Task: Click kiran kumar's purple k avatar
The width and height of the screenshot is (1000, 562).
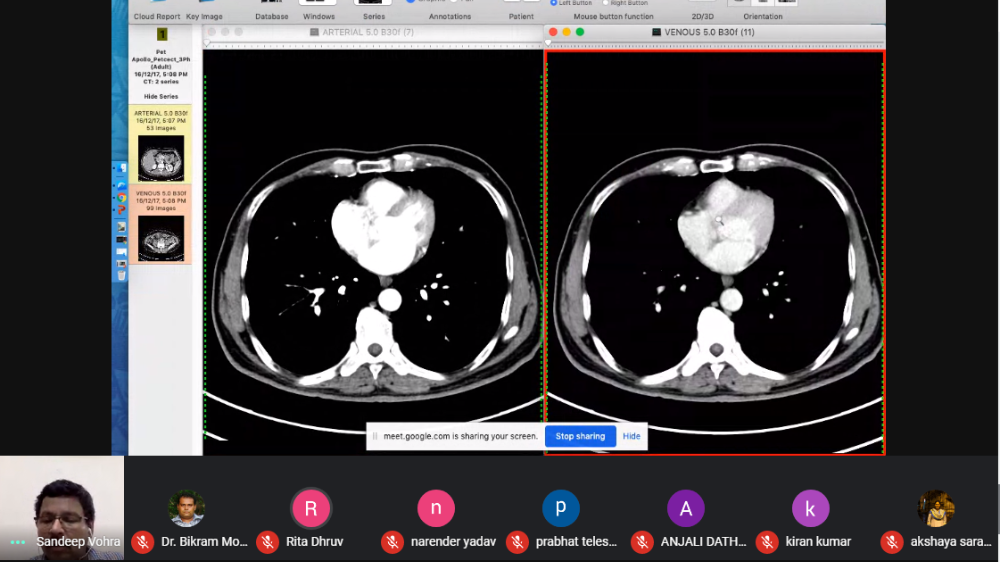Action: pos(811,508)
